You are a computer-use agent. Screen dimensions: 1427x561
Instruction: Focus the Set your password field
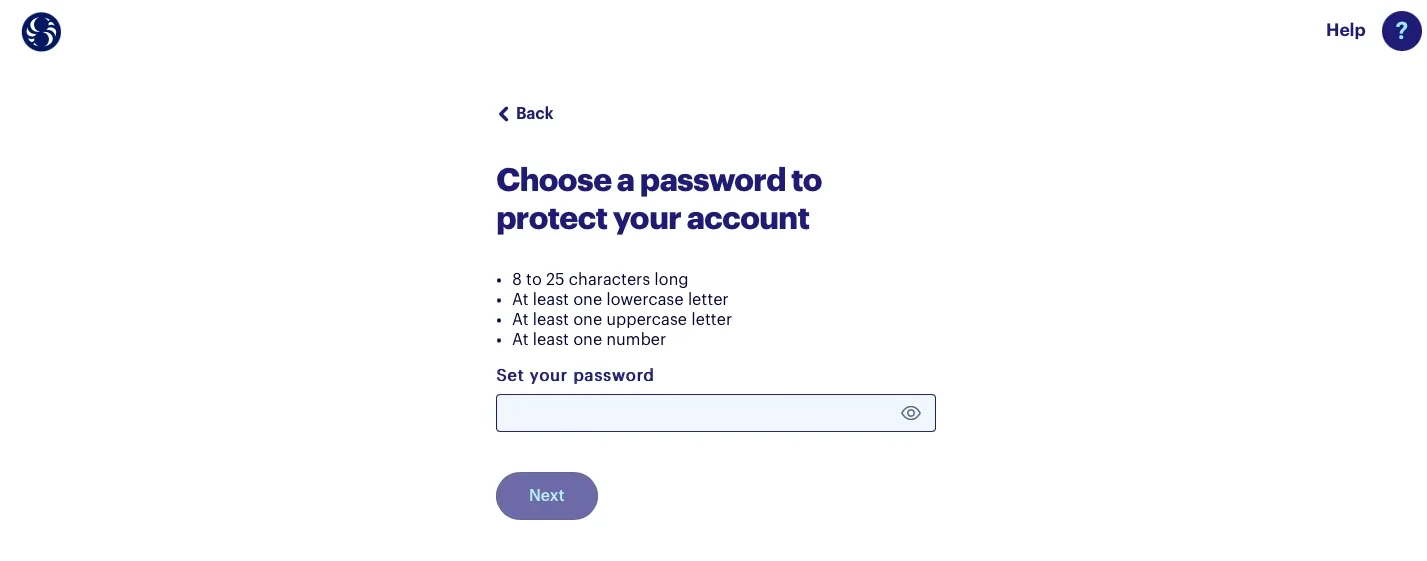click(x=695, y=413)
